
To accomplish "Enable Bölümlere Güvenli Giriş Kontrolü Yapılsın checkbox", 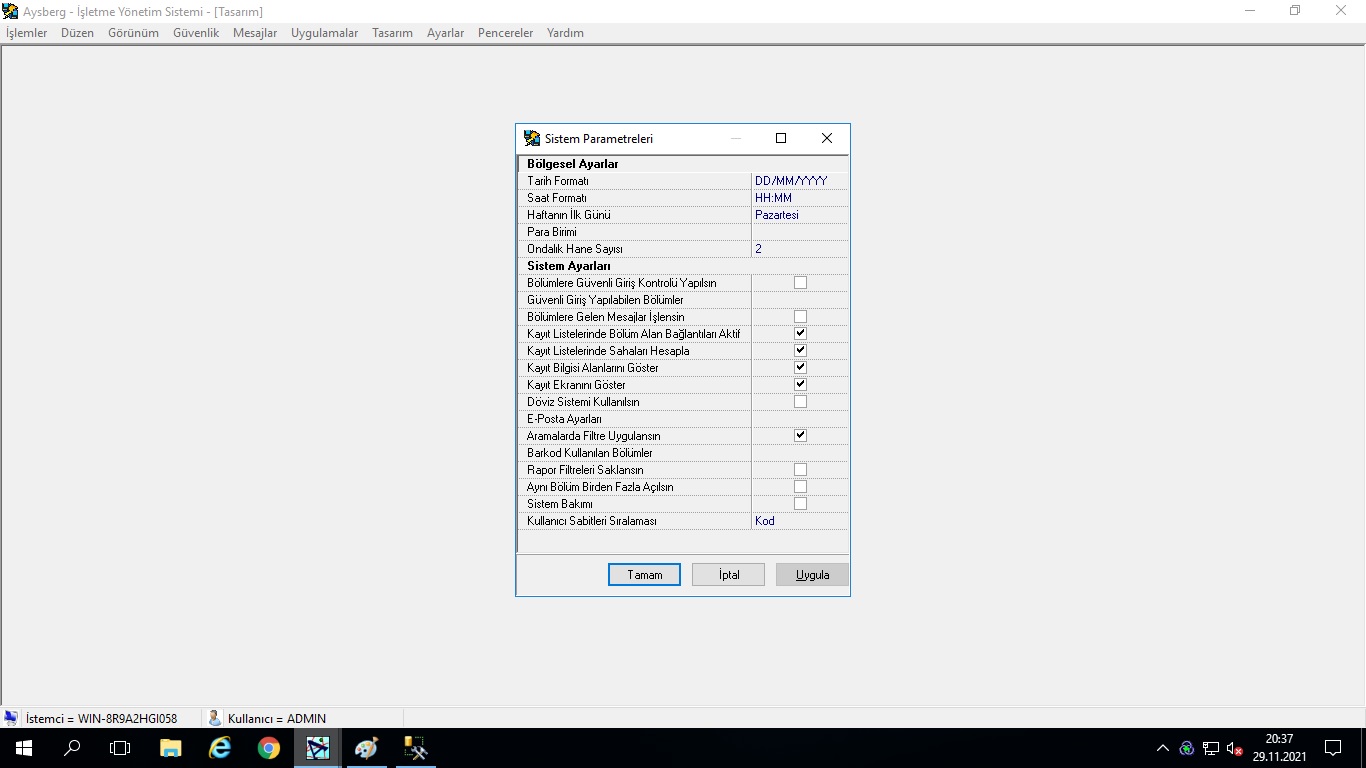I will (x=800, y=283).
